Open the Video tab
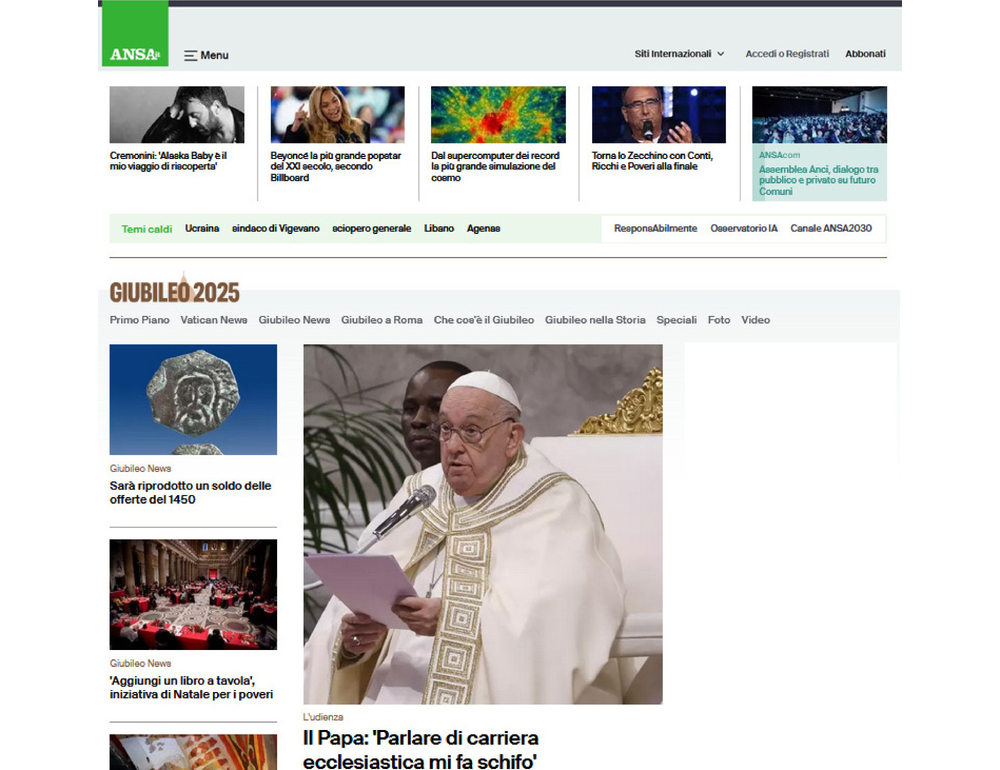The width and height of the screenshot is (1000, 770). point(755,320)
